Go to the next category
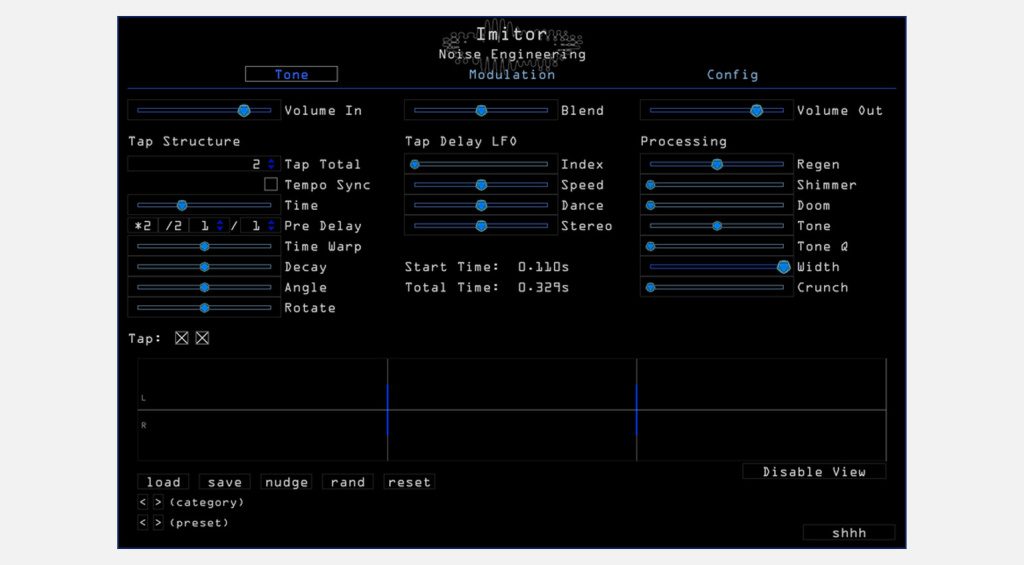 tap(158, 502)
